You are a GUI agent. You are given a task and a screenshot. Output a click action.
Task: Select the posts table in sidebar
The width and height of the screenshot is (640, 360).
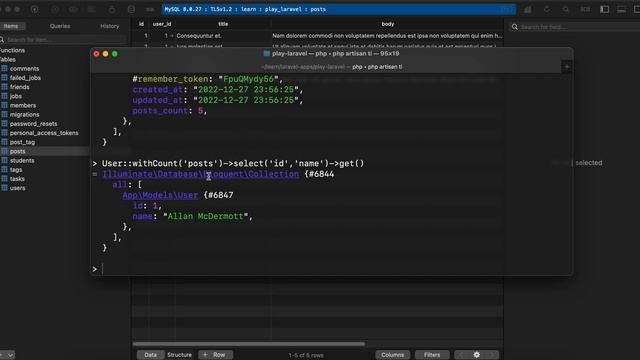click(18, 151)
